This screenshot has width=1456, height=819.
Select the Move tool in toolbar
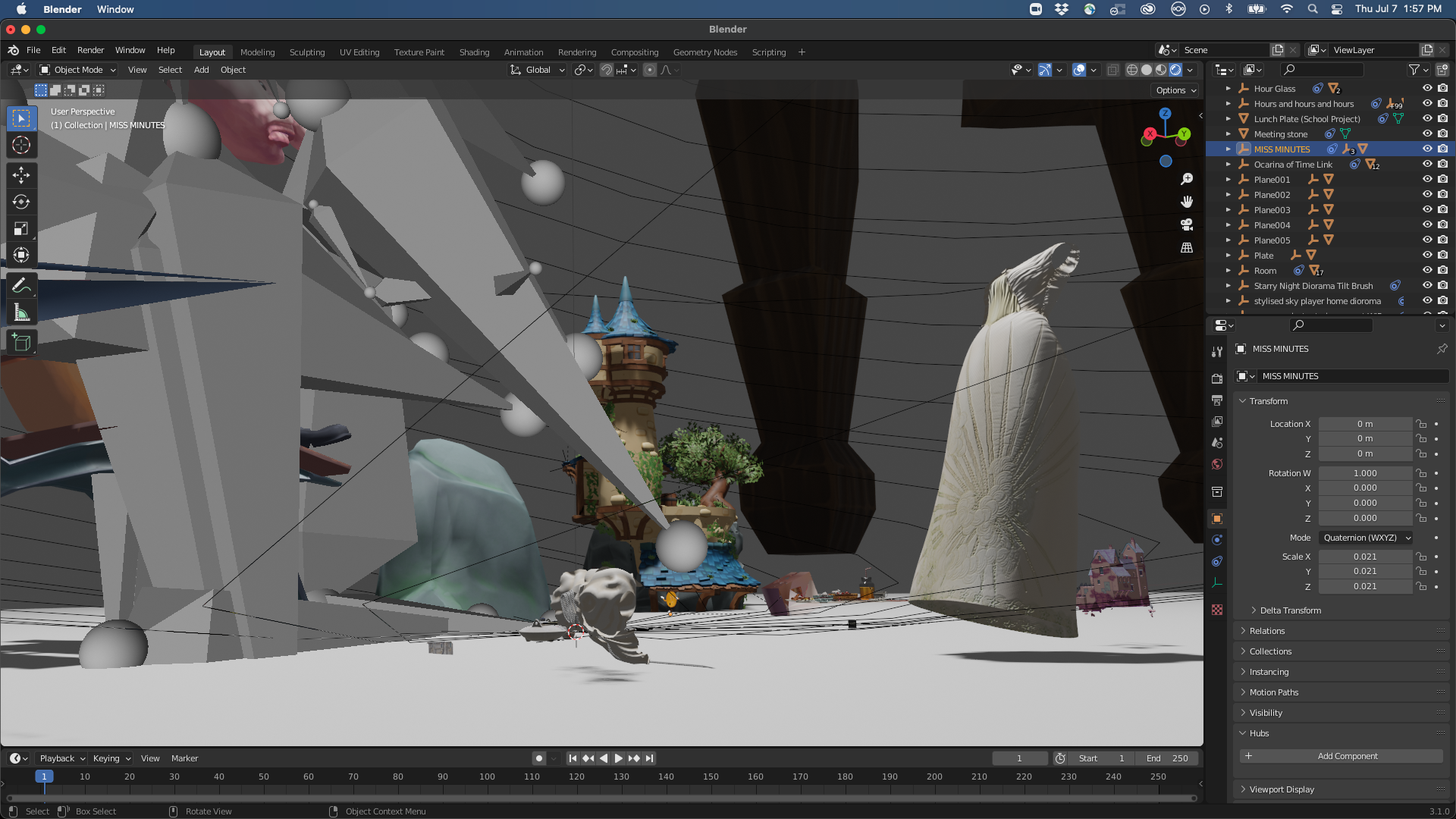[x=21, y=175]
